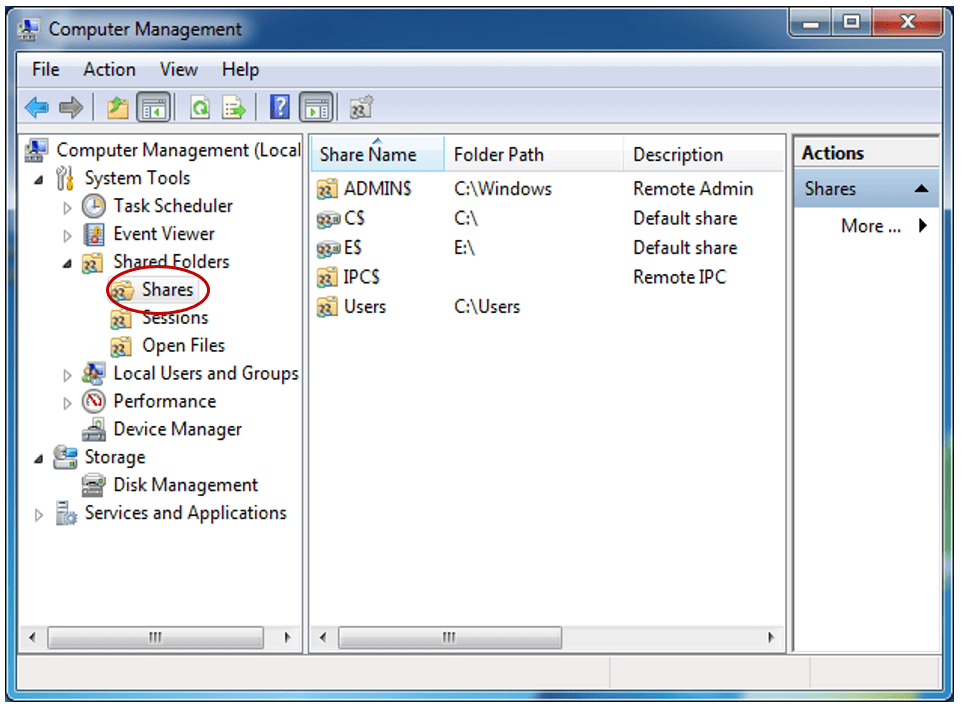The image size is (962, 707).
Task: Collapse the Shared Folders node arrow
Action: [x=67, y=264]
